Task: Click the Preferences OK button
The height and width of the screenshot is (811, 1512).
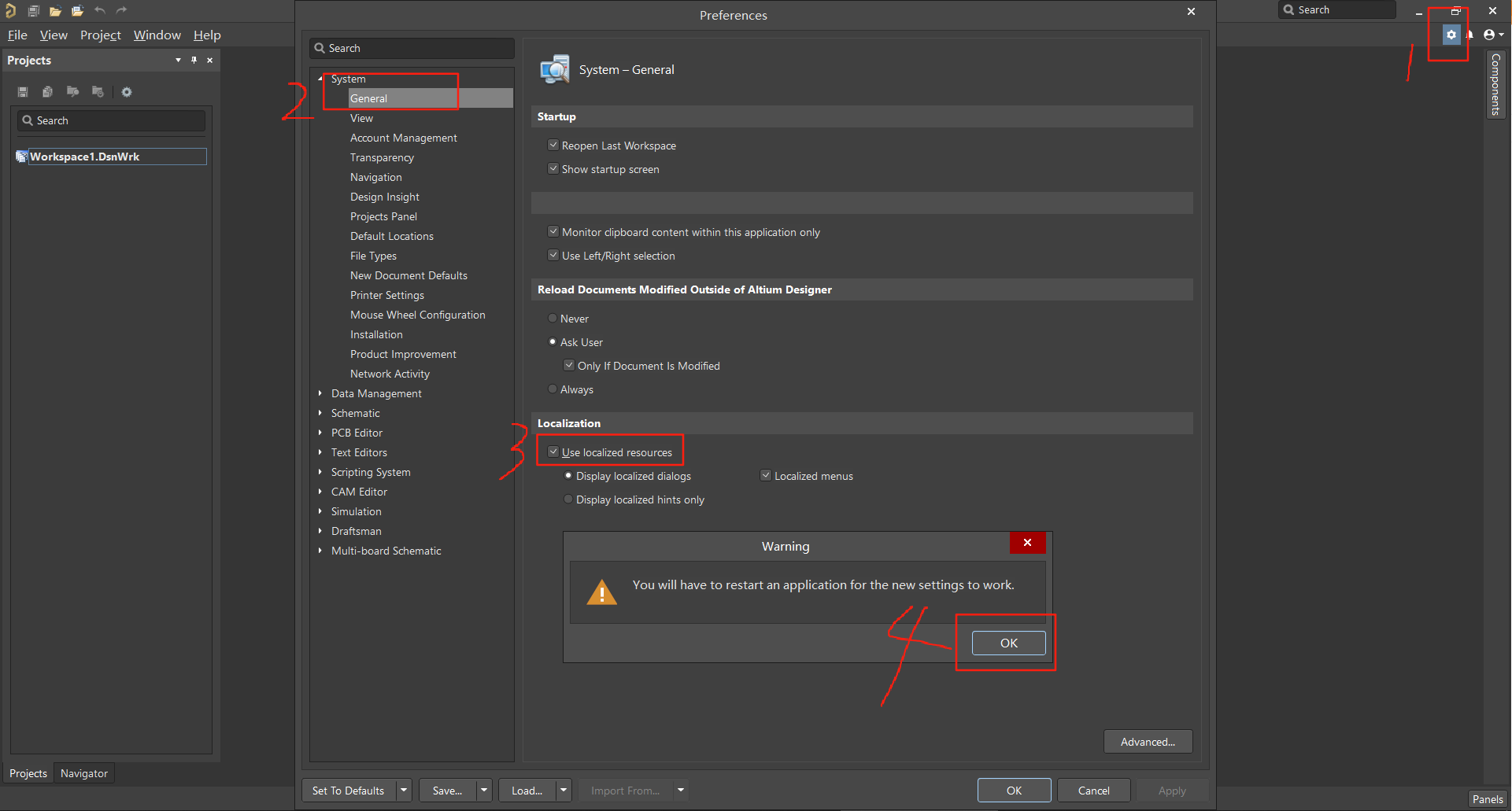Action: (x=1015, y=791)
